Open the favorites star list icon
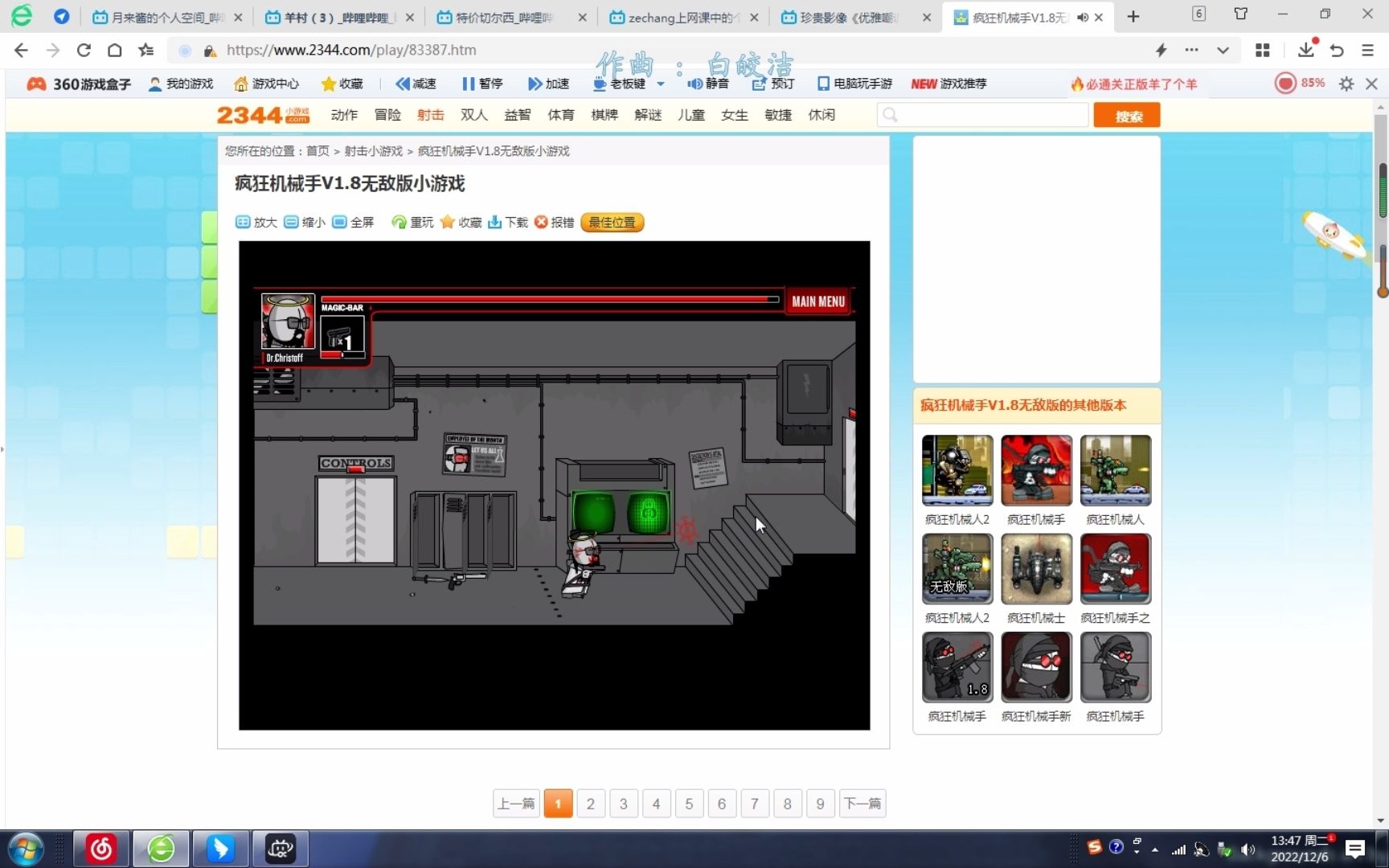1389x868 pixels. click(146, 50)
